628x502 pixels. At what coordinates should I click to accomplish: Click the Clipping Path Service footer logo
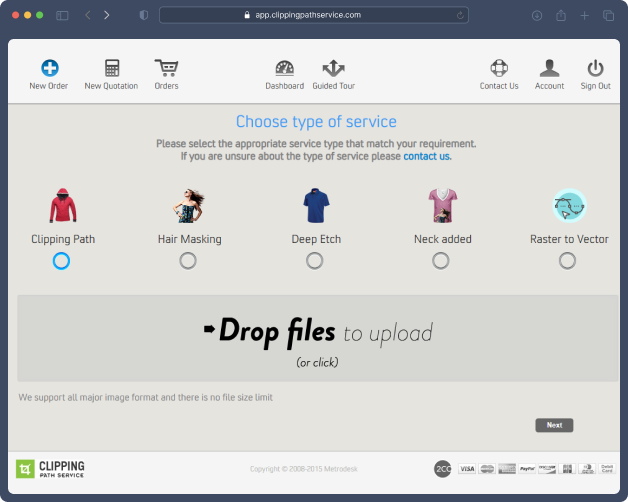pyautogui.click(x=51, y=469)
